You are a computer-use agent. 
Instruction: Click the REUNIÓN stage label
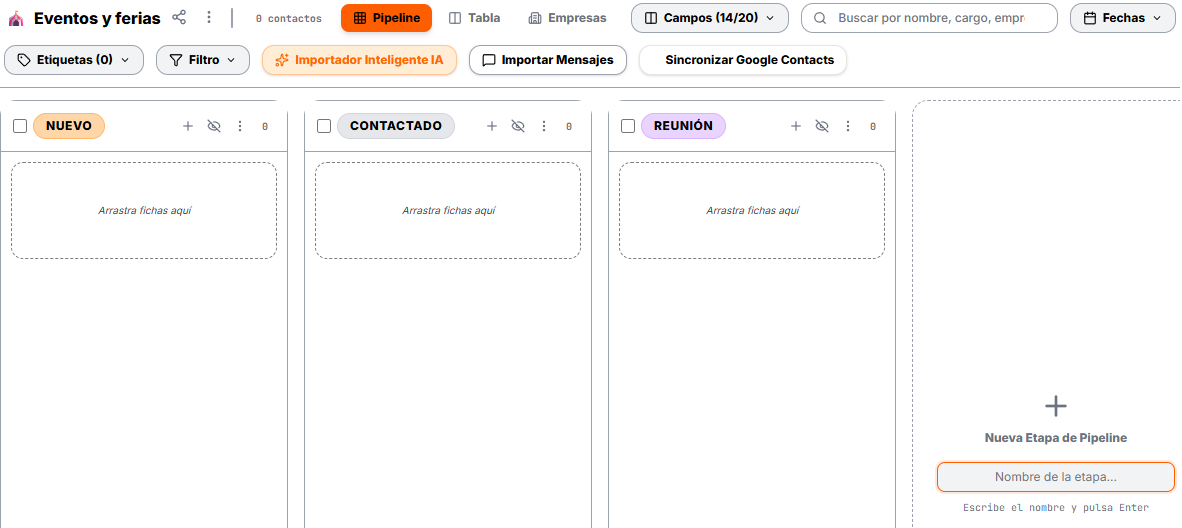[683, 126]
